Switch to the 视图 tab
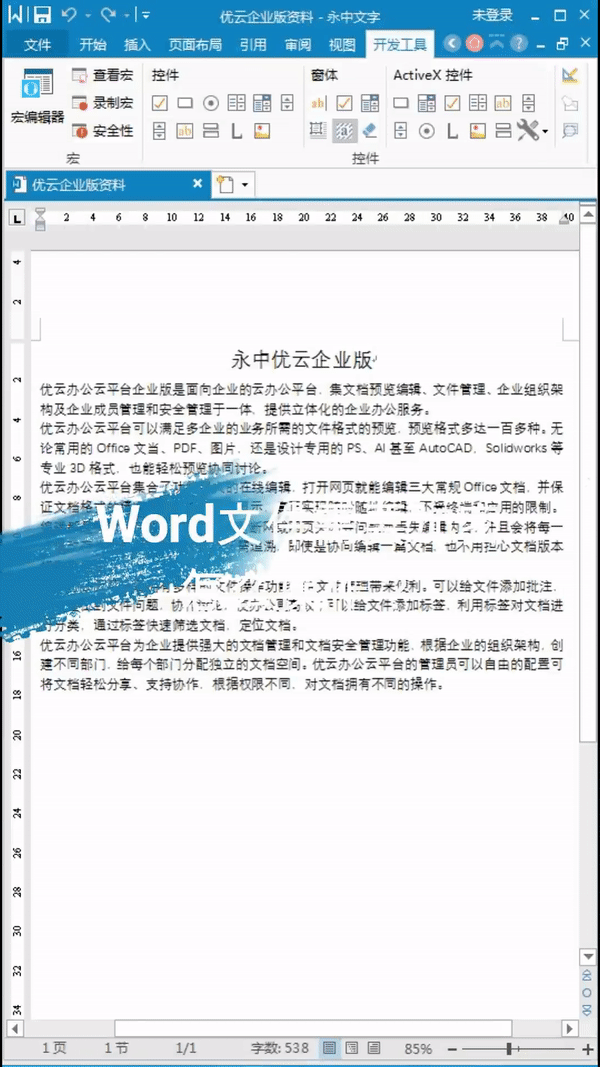600x1067 pixels. [x=342, y=45]
